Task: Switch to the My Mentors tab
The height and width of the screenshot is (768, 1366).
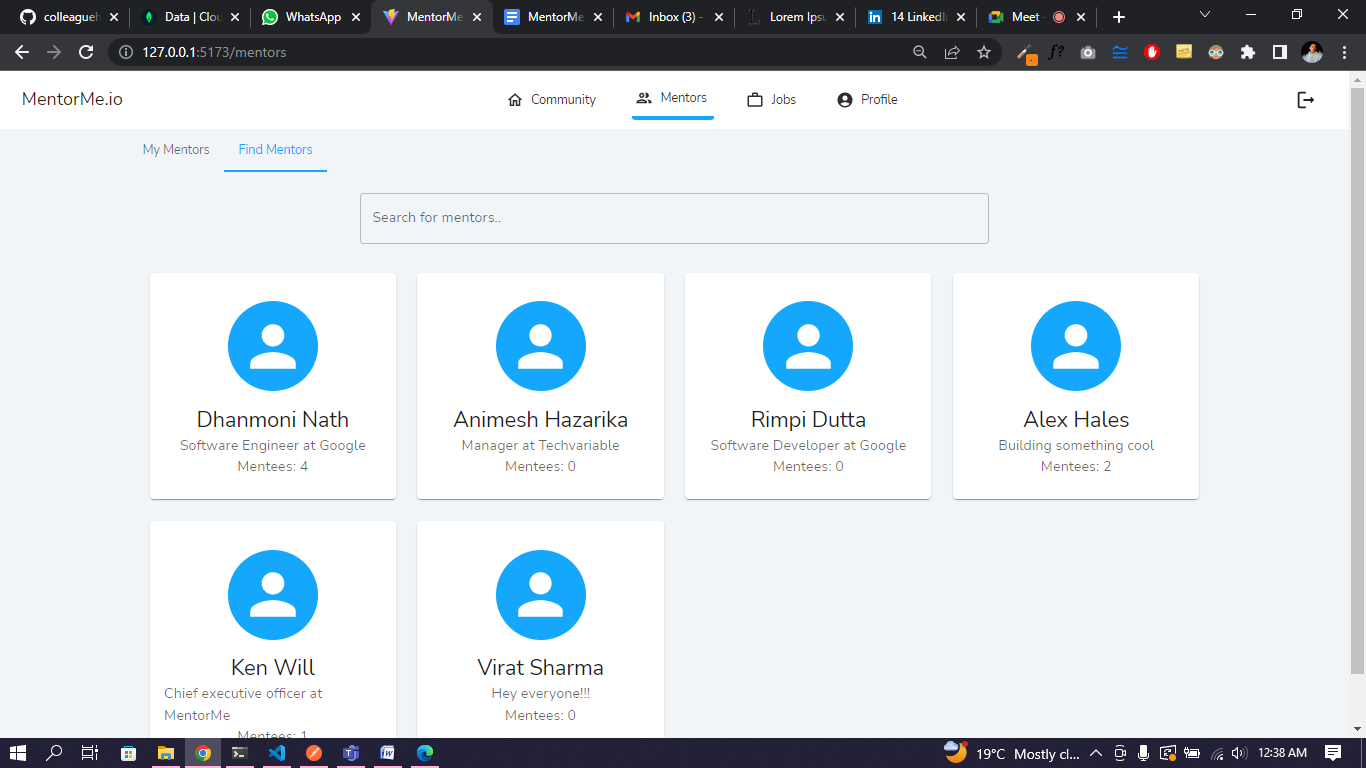Action: 176,149
